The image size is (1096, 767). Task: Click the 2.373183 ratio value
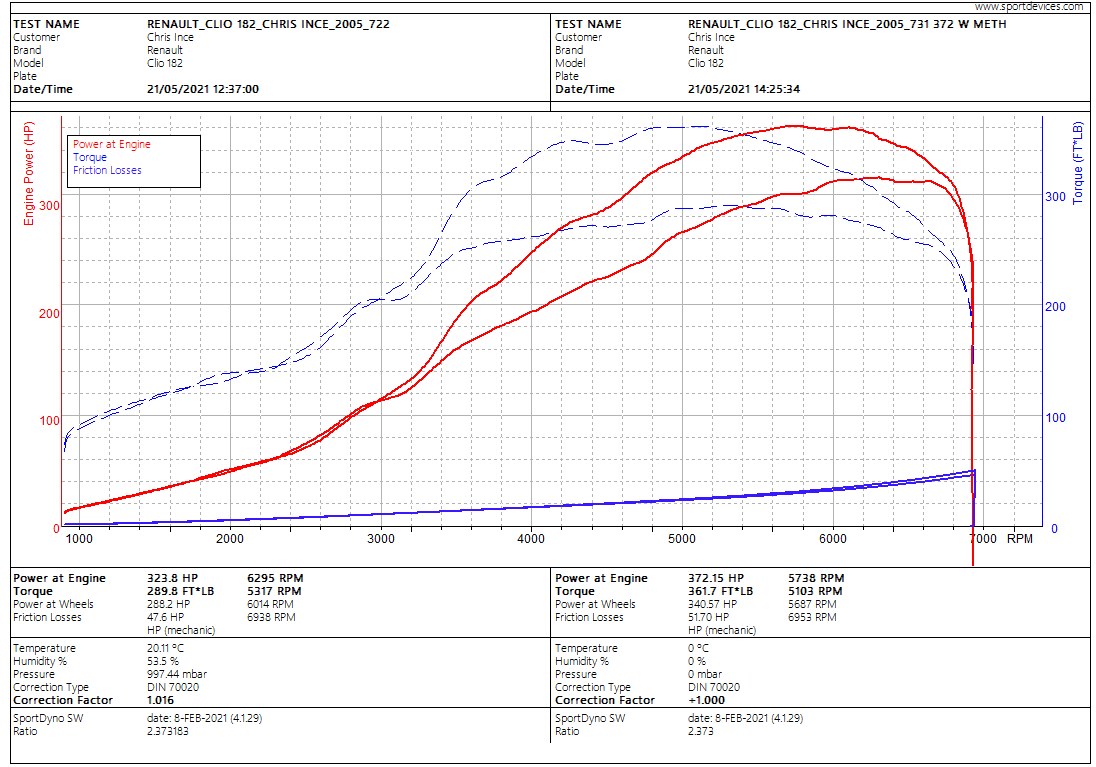[170, 731]
